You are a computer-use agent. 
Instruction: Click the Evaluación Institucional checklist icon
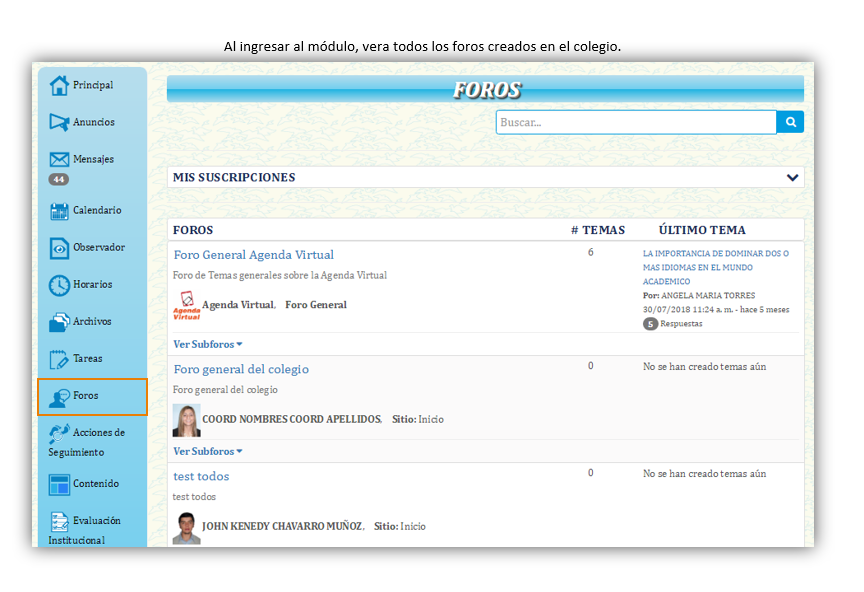(59, 521)
